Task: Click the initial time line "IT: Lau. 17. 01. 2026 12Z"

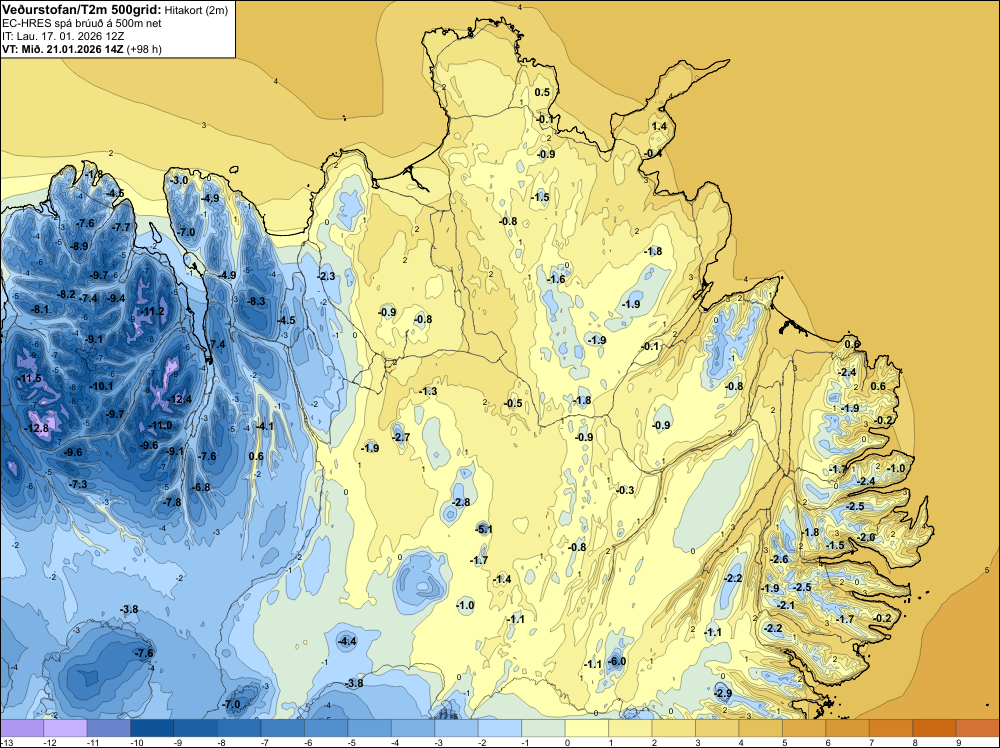Action: [63, 36]
